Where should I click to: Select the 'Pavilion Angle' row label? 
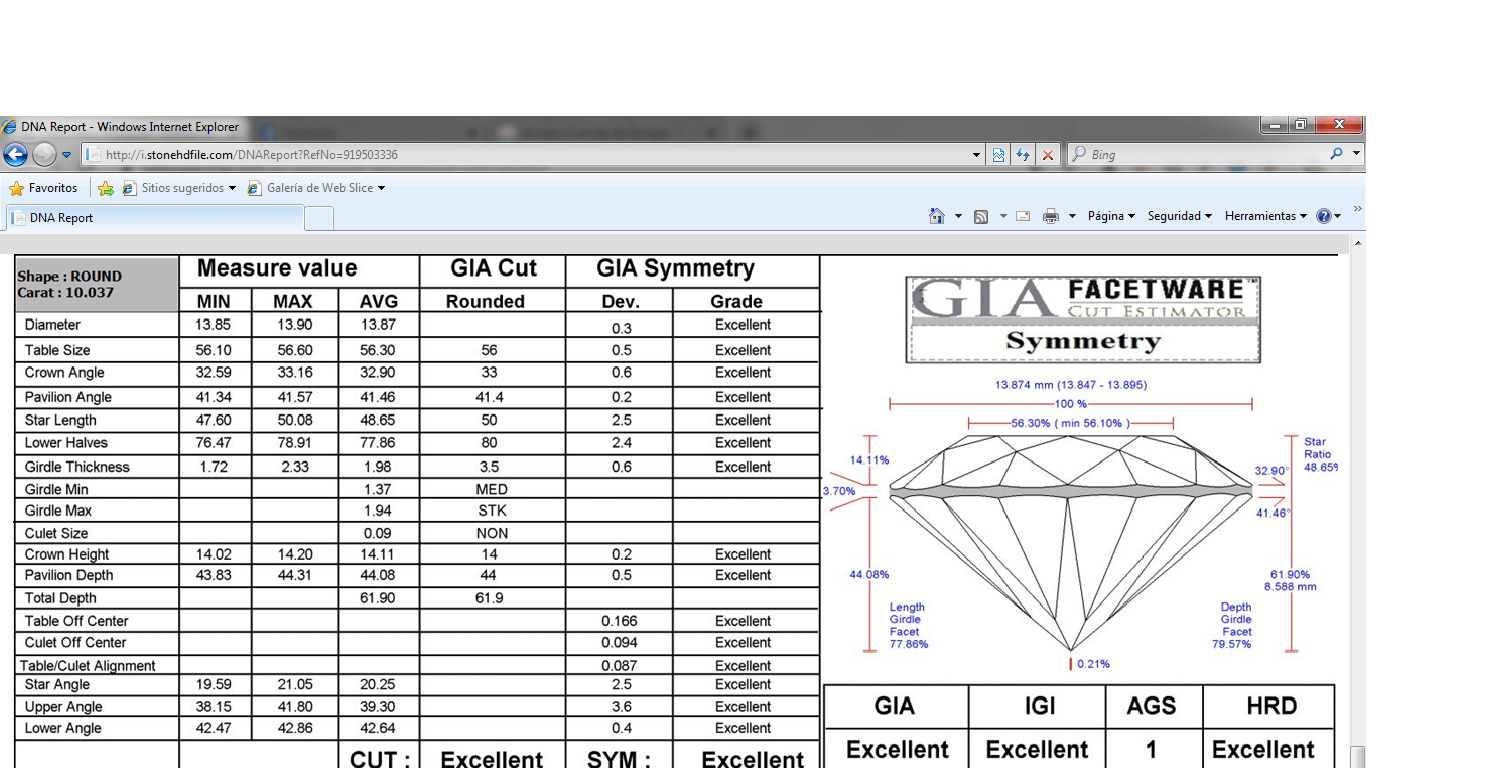pos(68,397)
